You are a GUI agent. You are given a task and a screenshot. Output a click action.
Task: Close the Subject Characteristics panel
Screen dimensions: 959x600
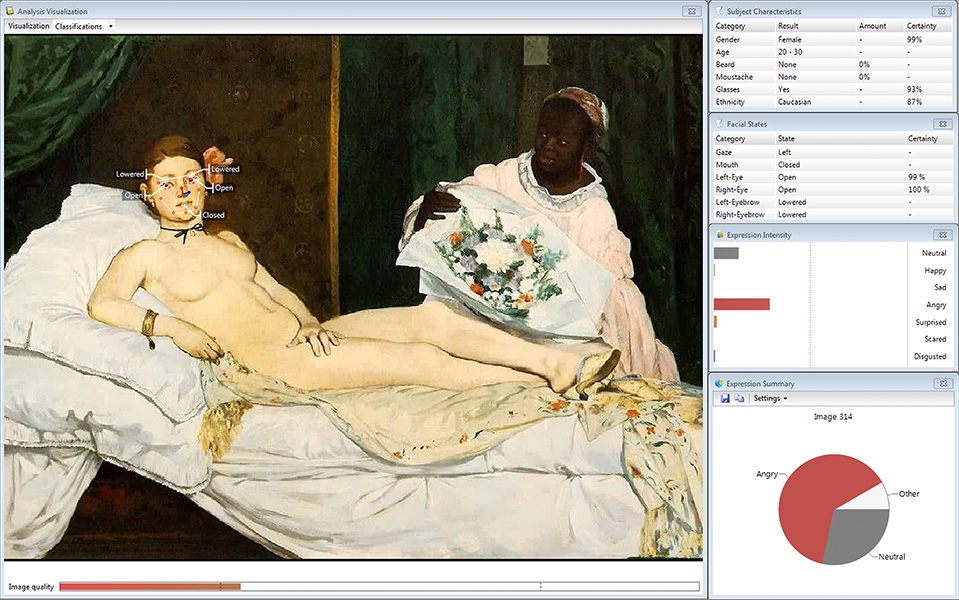click(x=941, y=11)
